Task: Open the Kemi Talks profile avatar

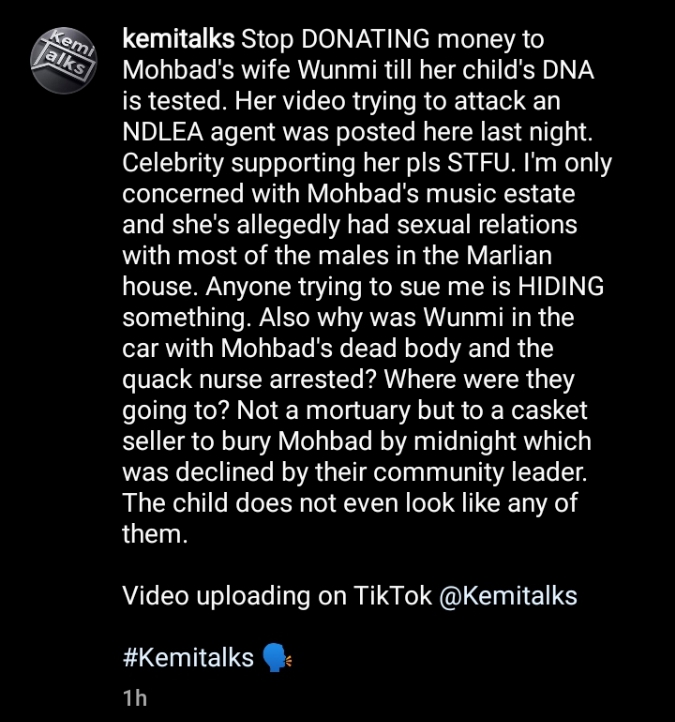Action: click(x=64, y=60)
